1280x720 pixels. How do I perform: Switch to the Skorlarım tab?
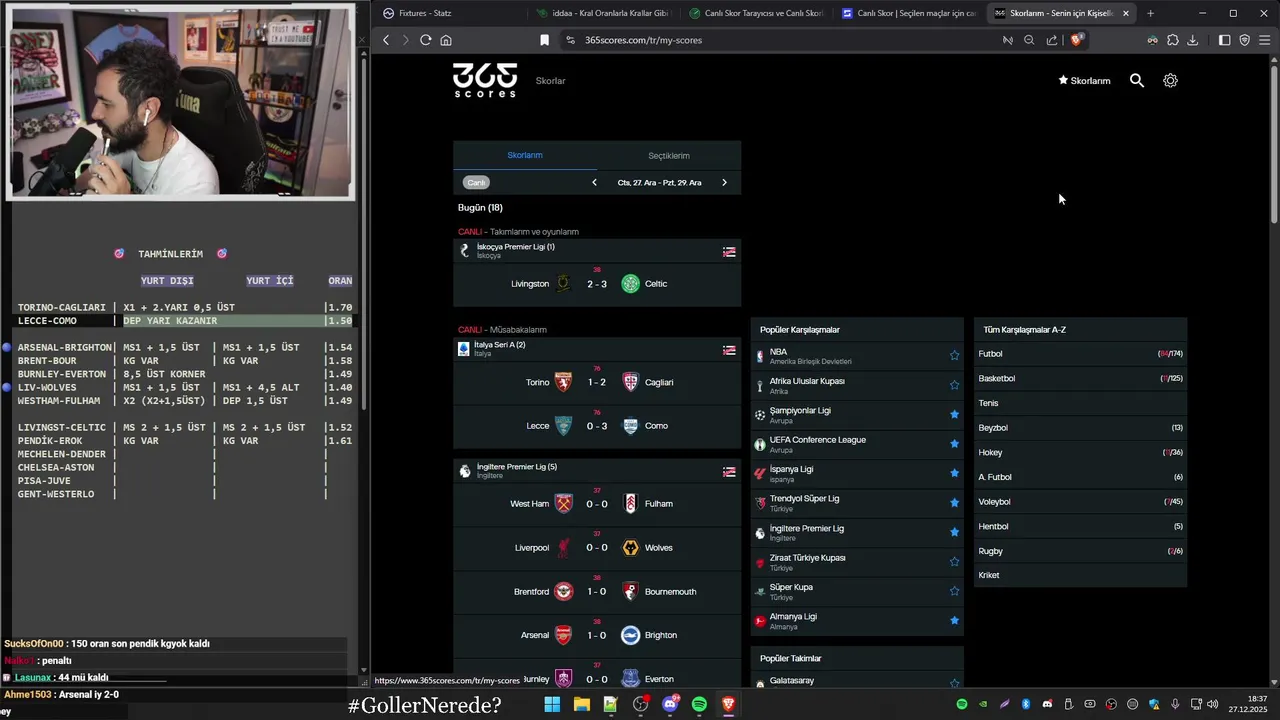tap(525, 155)
